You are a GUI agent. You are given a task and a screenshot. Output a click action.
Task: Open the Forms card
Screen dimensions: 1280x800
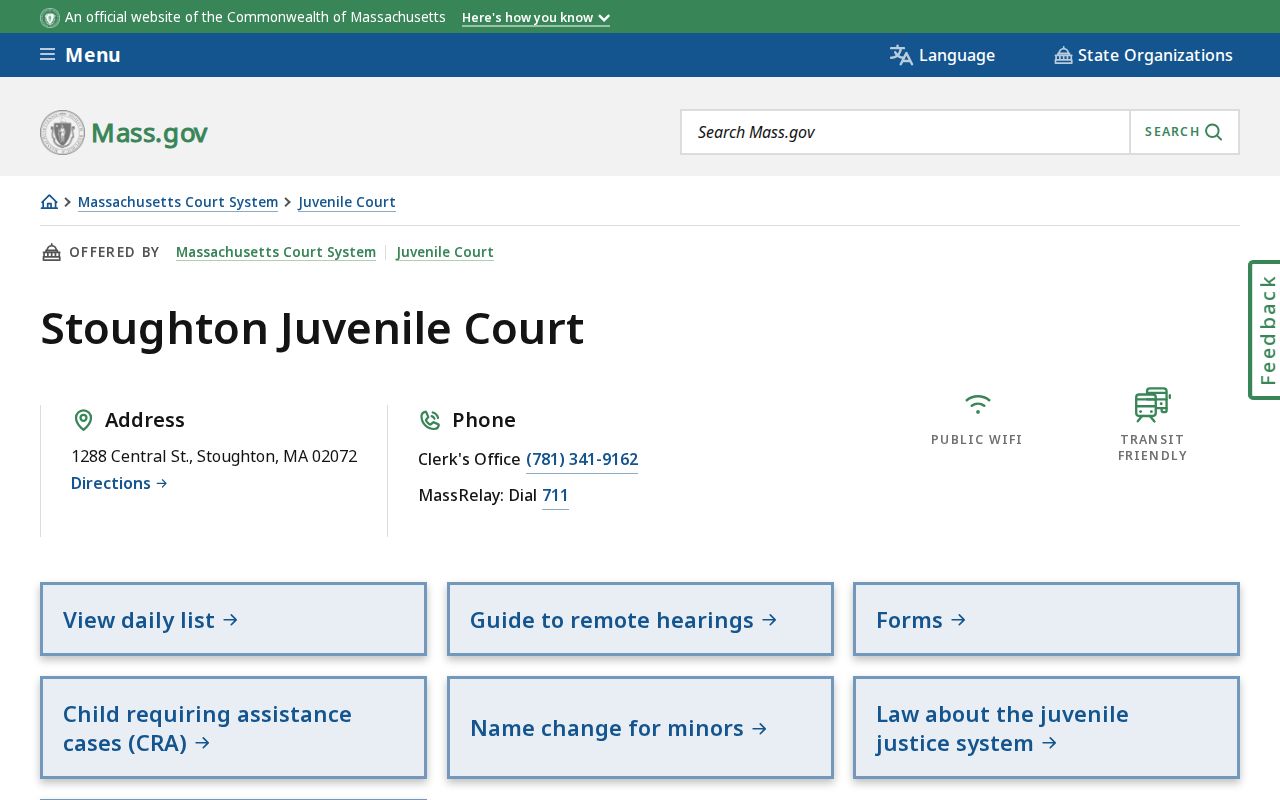point(1046,619)
